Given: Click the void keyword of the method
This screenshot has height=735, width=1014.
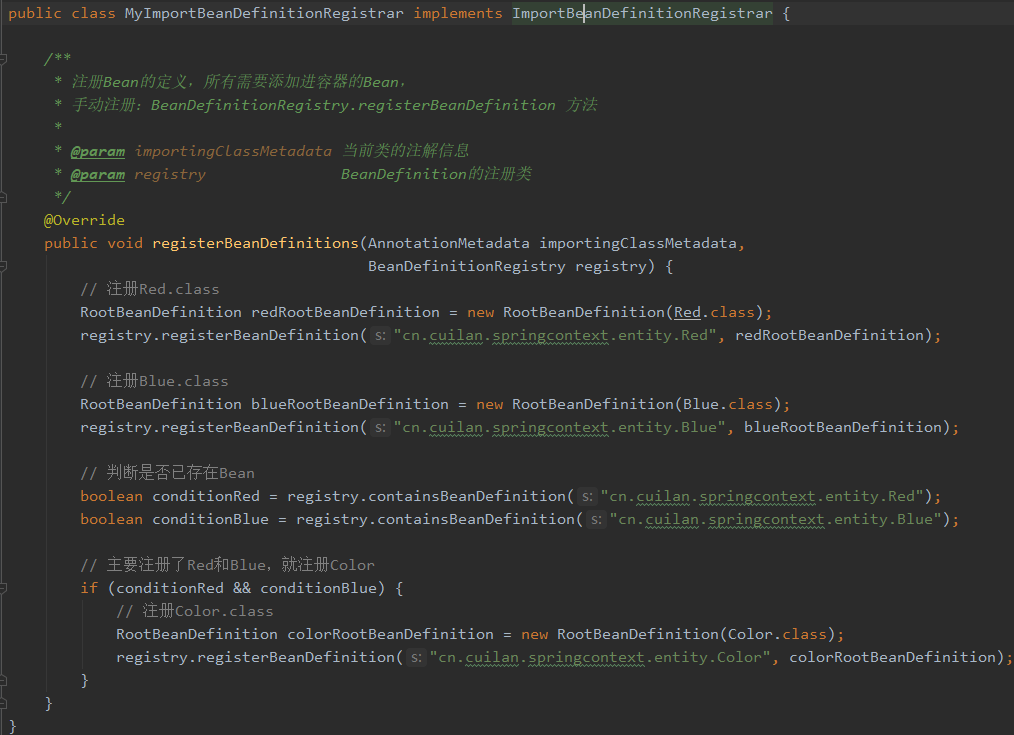Looking at the screenshot, I should click(125, 243).
